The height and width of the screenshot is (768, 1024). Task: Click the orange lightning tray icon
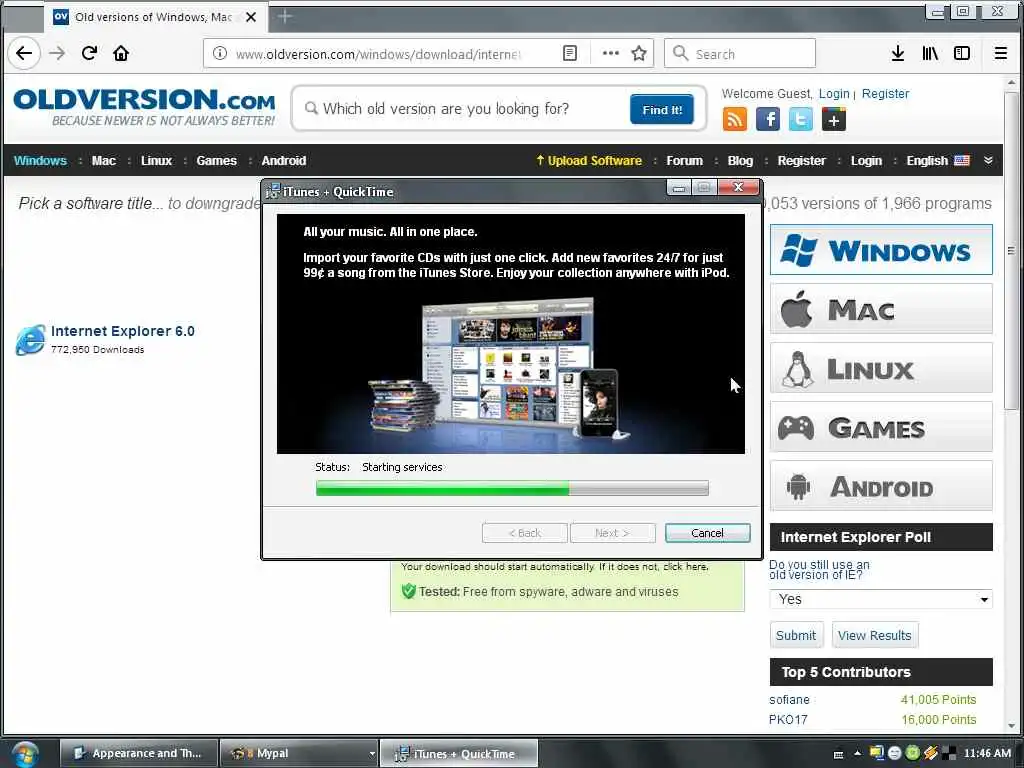point(931,753)
